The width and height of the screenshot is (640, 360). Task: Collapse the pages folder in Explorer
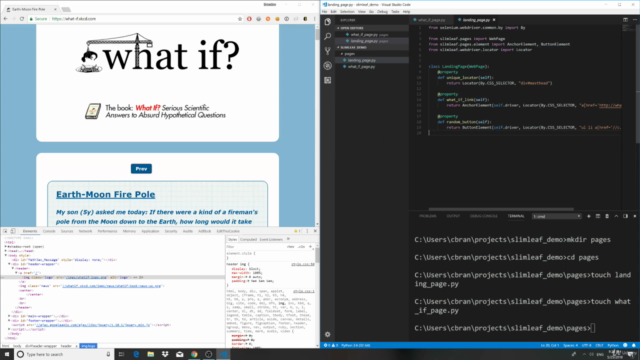[x=342, y=54]
